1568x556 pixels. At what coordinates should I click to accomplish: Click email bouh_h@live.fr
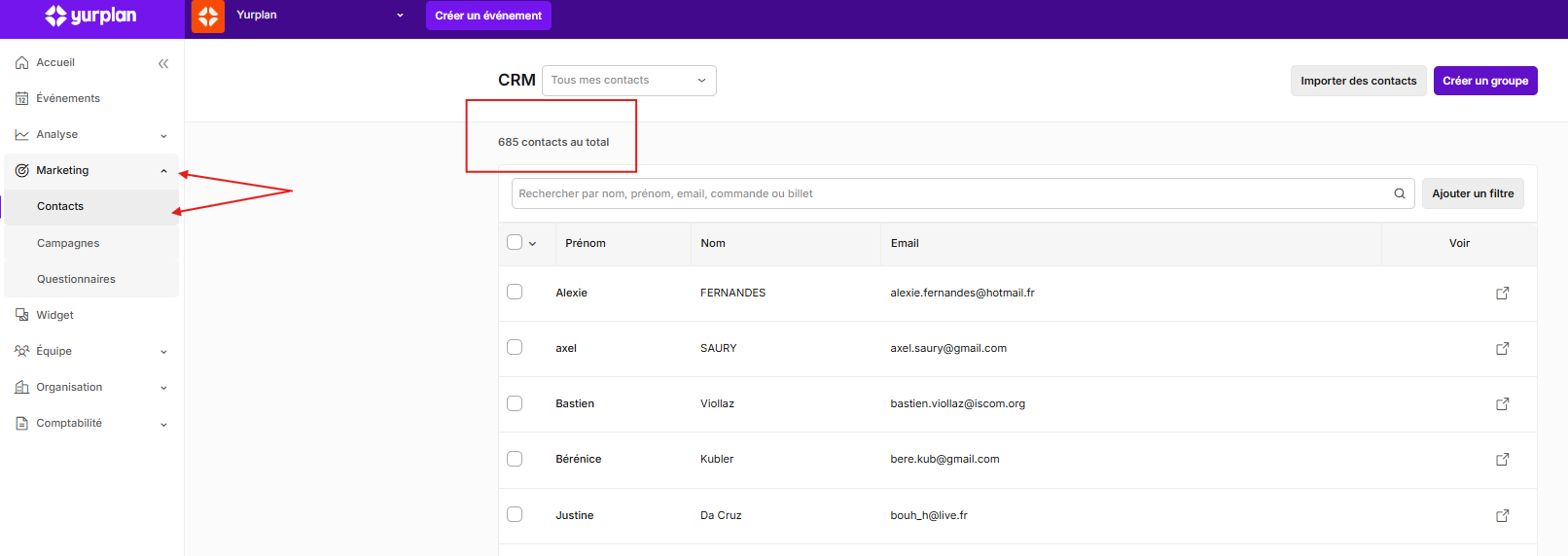(929, 515)
